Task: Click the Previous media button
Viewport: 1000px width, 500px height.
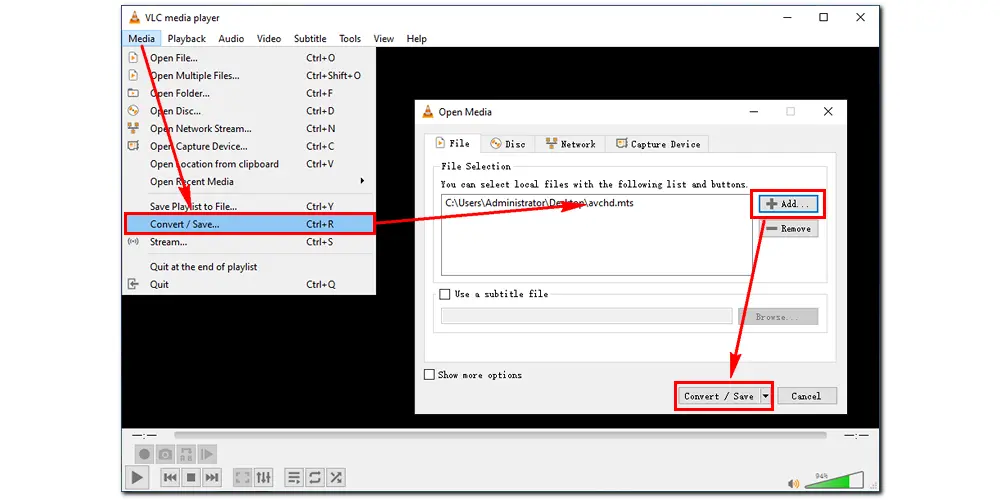Action: (x=170, y=477)
